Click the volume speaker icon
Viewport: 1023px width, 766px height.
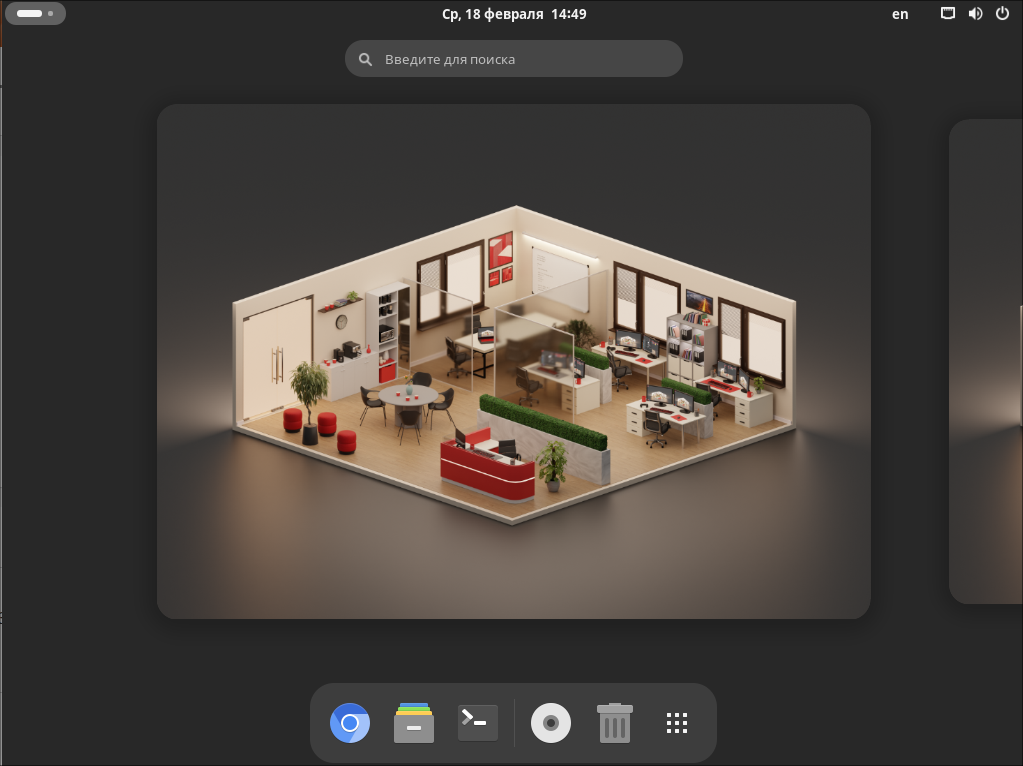976,14
